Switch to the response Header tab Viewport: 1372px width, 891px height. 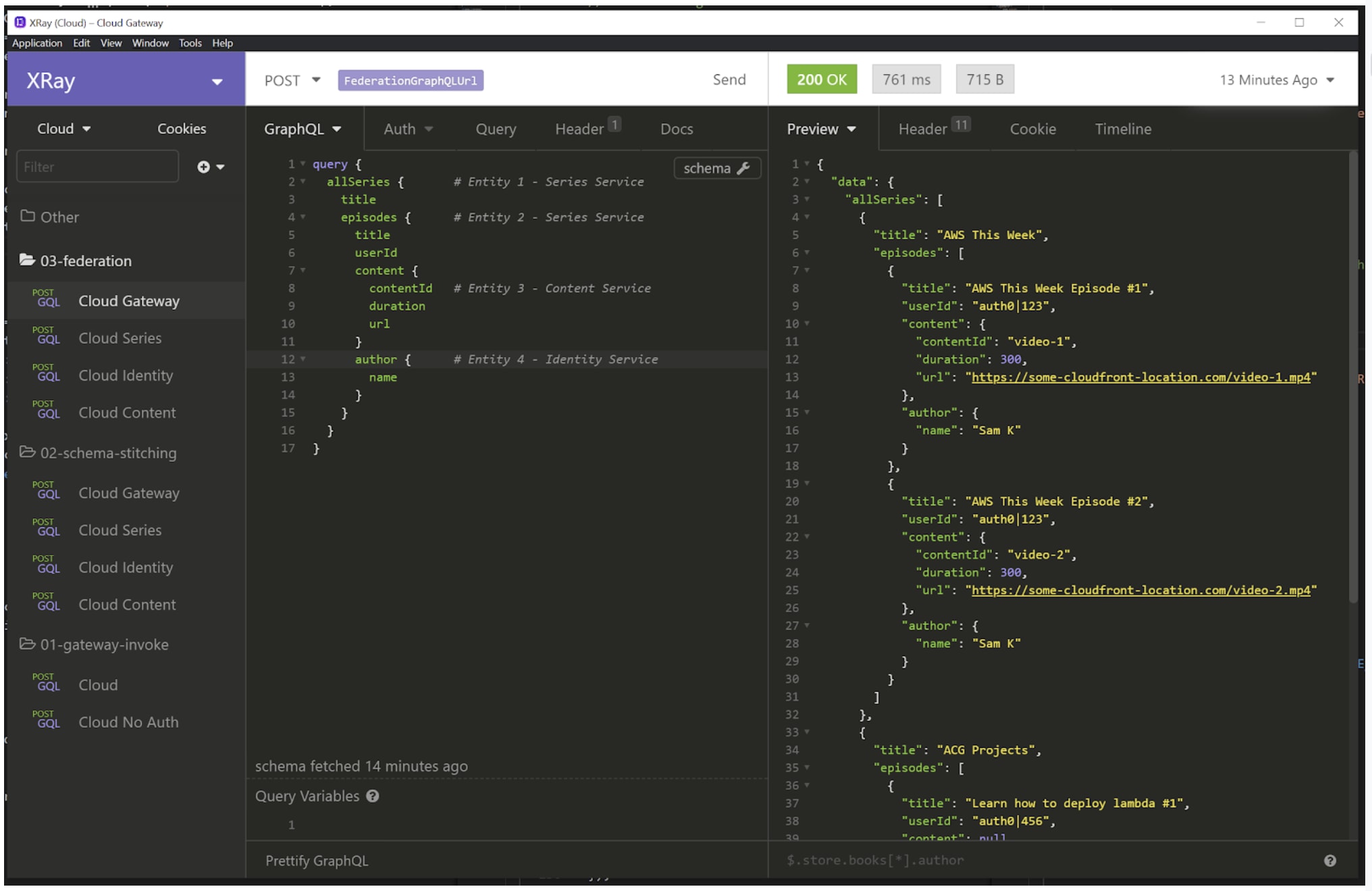[934, 128]
